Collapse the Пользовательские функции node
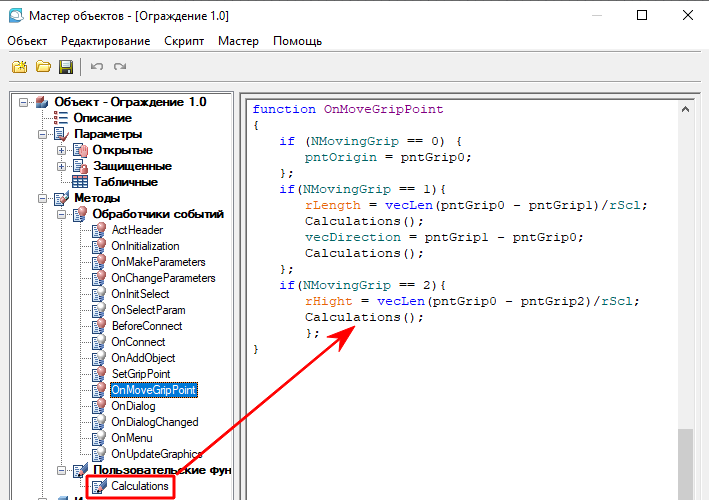Viewport: 709px width, 500px height. (x=61, y=471)
